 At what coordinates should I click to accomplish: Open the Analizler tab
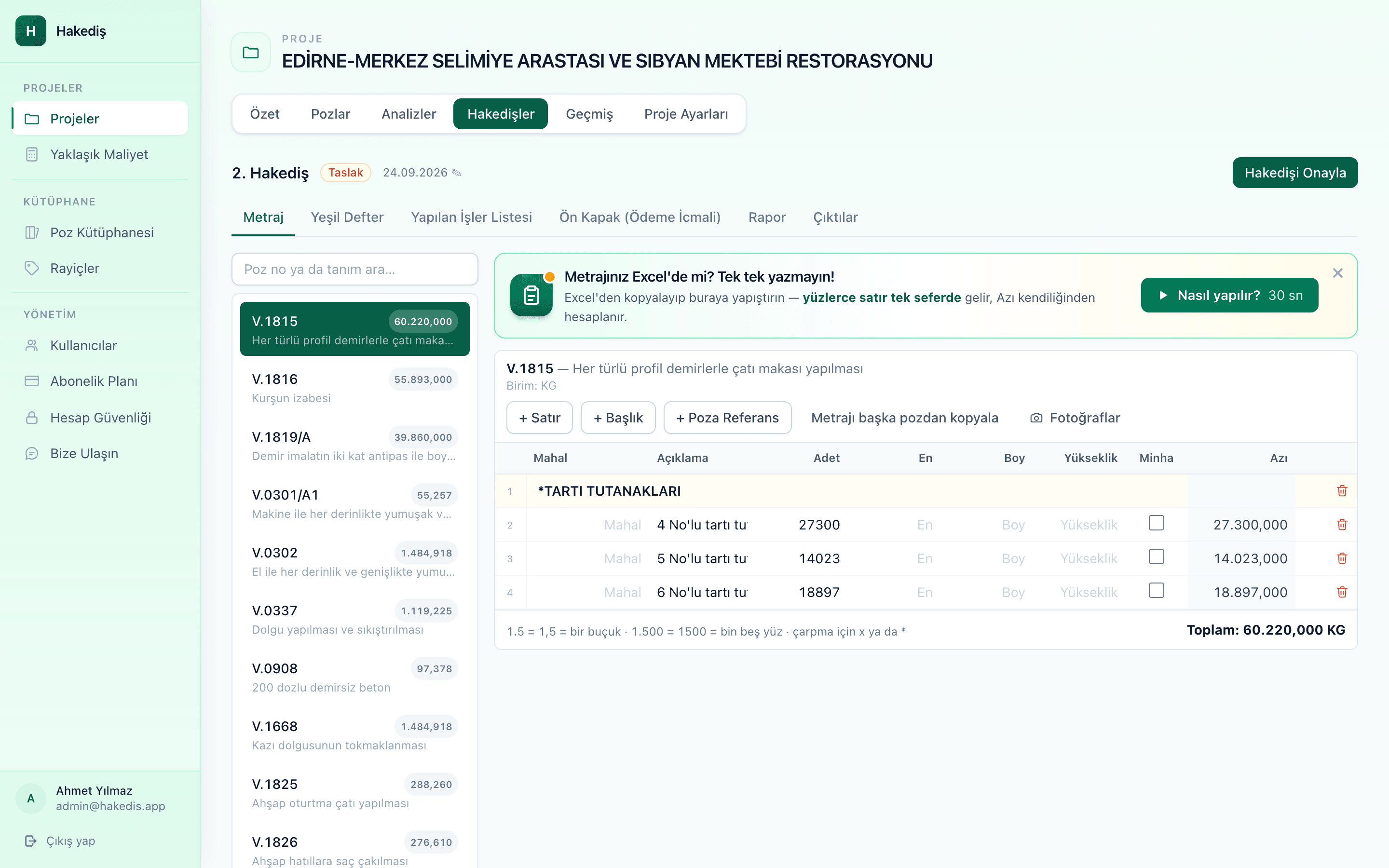click(x=409, y=114)
